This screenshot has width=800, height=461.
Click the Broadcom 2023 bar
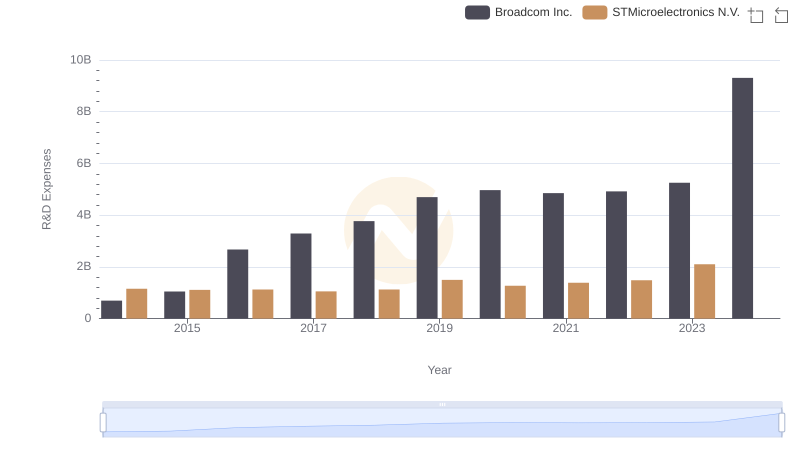[x=680, y=250]
